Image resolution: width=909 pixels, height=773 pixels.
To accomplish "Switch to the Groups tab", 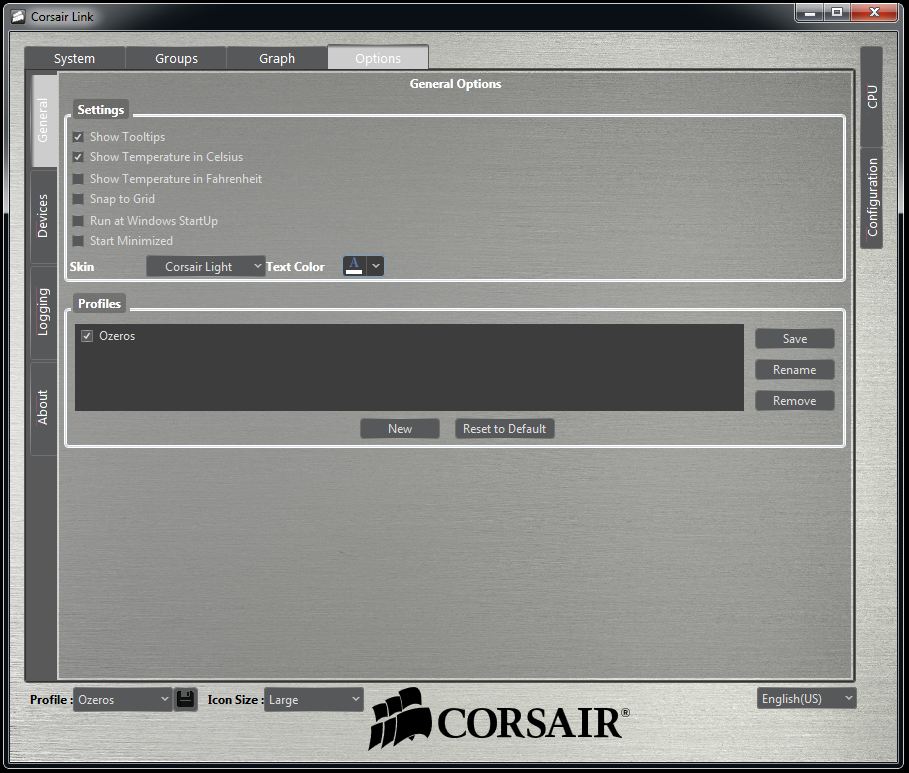I will tap(176, 59).
